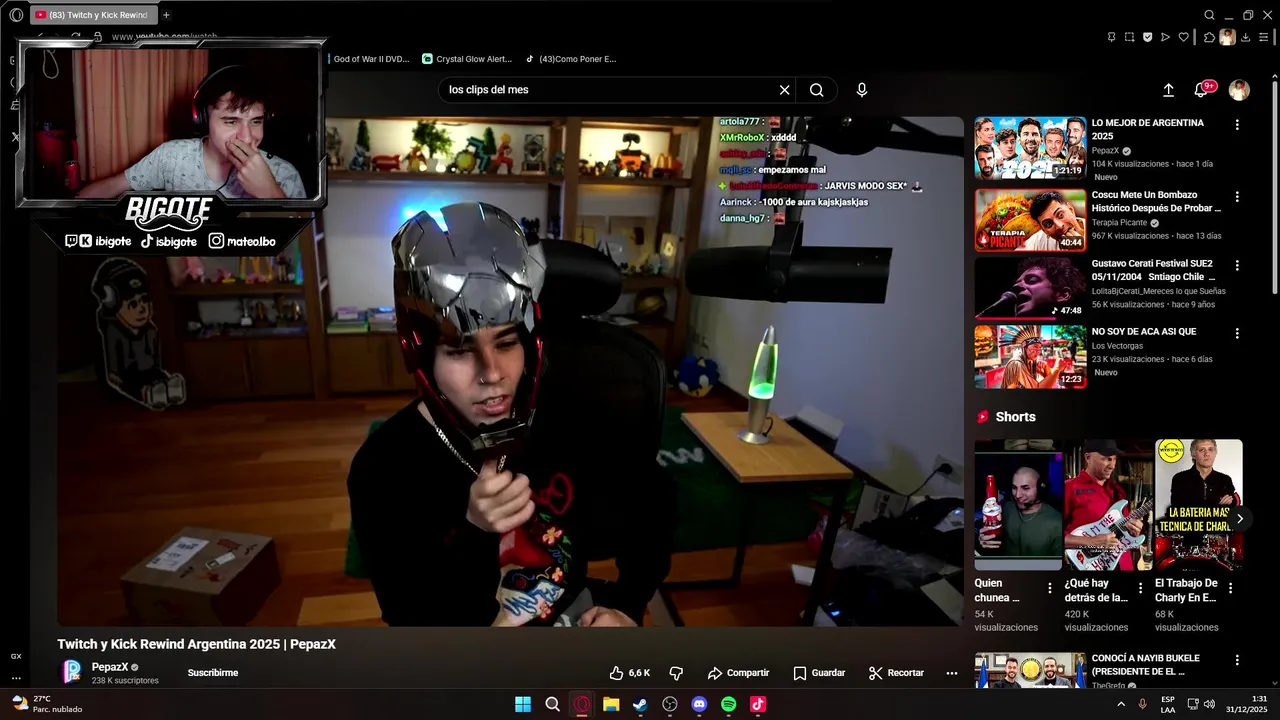Open options for Qué hay detrás Short
Image resolution: width=1280 pixels, height=720 pixels.
[1140, 589]
